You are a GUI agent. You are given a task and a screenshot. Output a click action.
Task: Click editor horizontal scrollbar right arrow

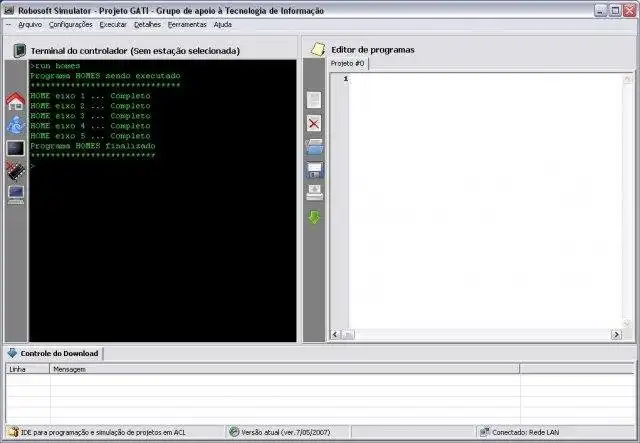coord(616,335)
